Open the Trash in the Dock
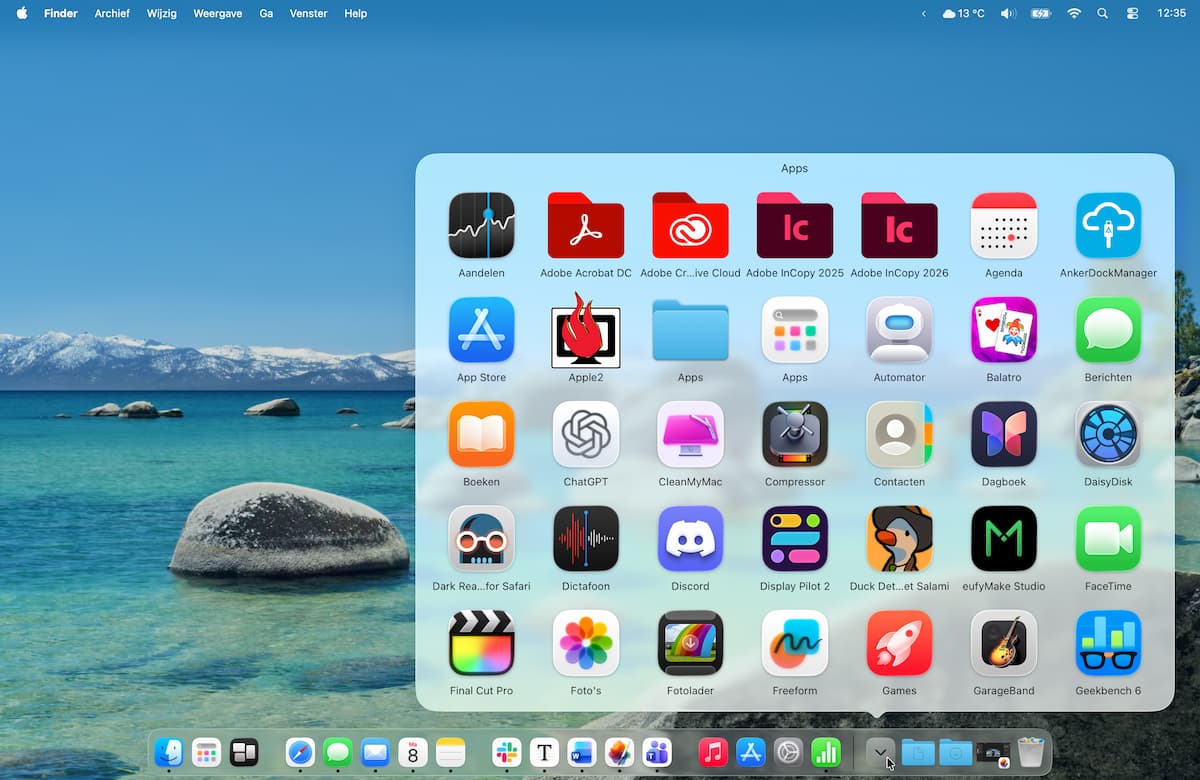 click(1030, 752)
